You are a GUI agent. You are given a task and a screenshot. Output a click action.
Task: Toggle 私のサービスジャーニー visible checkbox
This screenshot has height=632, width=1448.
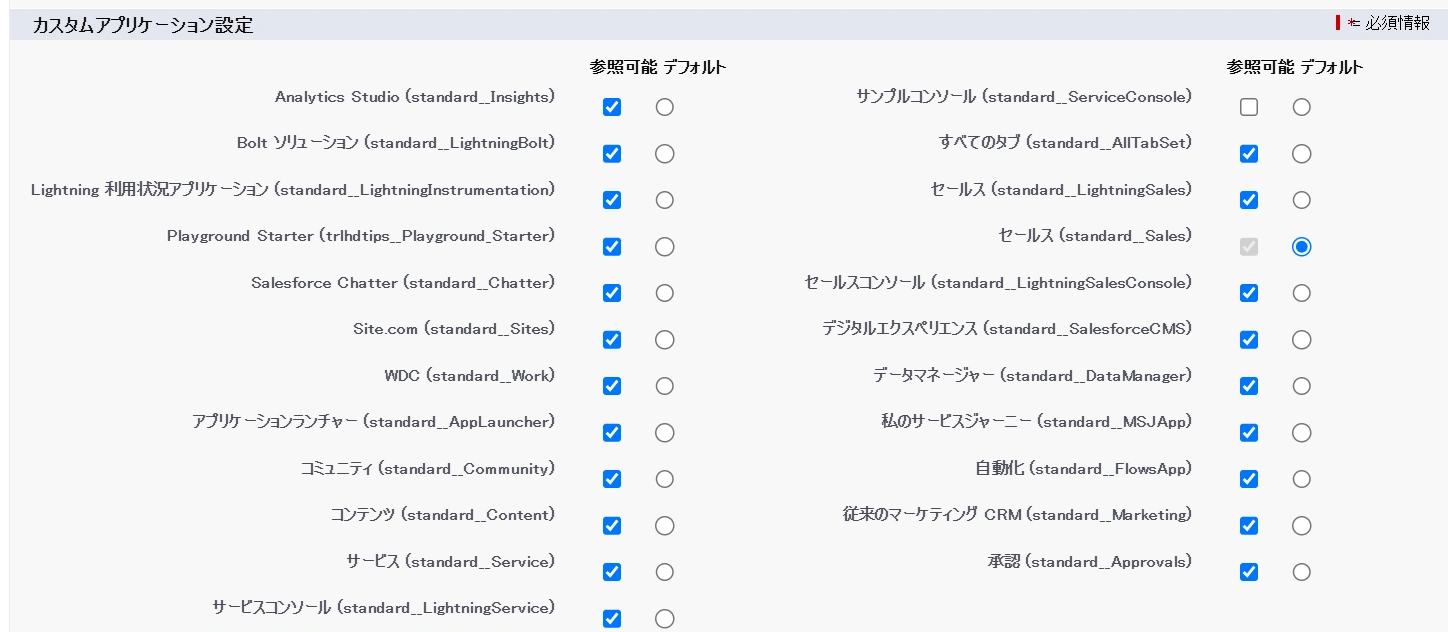point(1249,433)
